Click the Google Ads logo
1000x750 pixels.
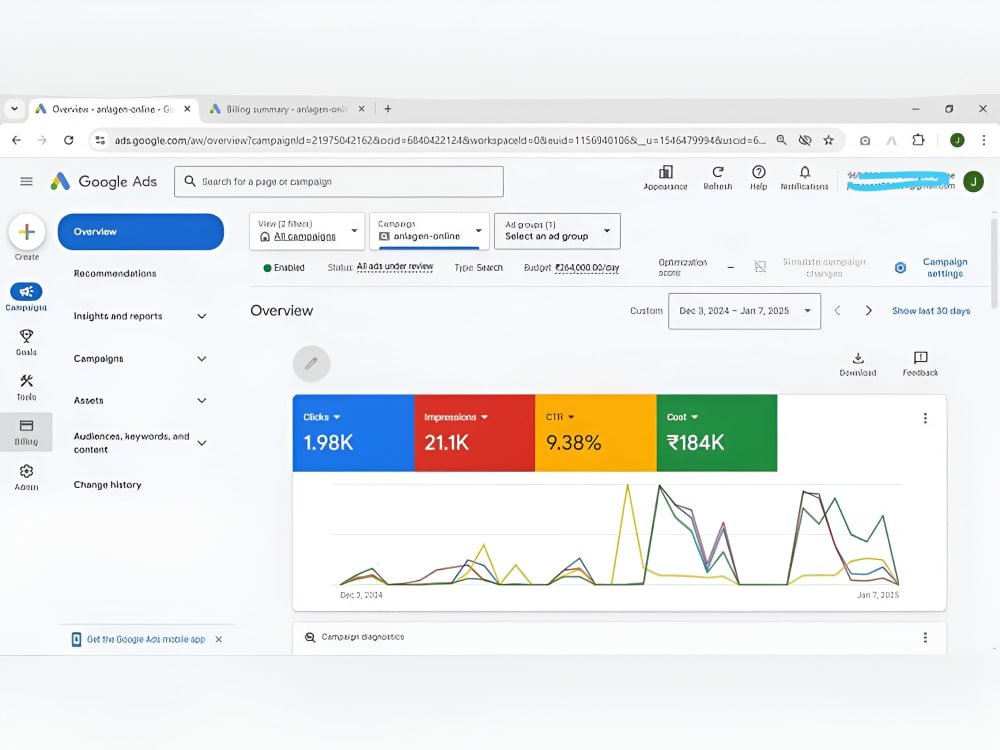click(104, 182)
